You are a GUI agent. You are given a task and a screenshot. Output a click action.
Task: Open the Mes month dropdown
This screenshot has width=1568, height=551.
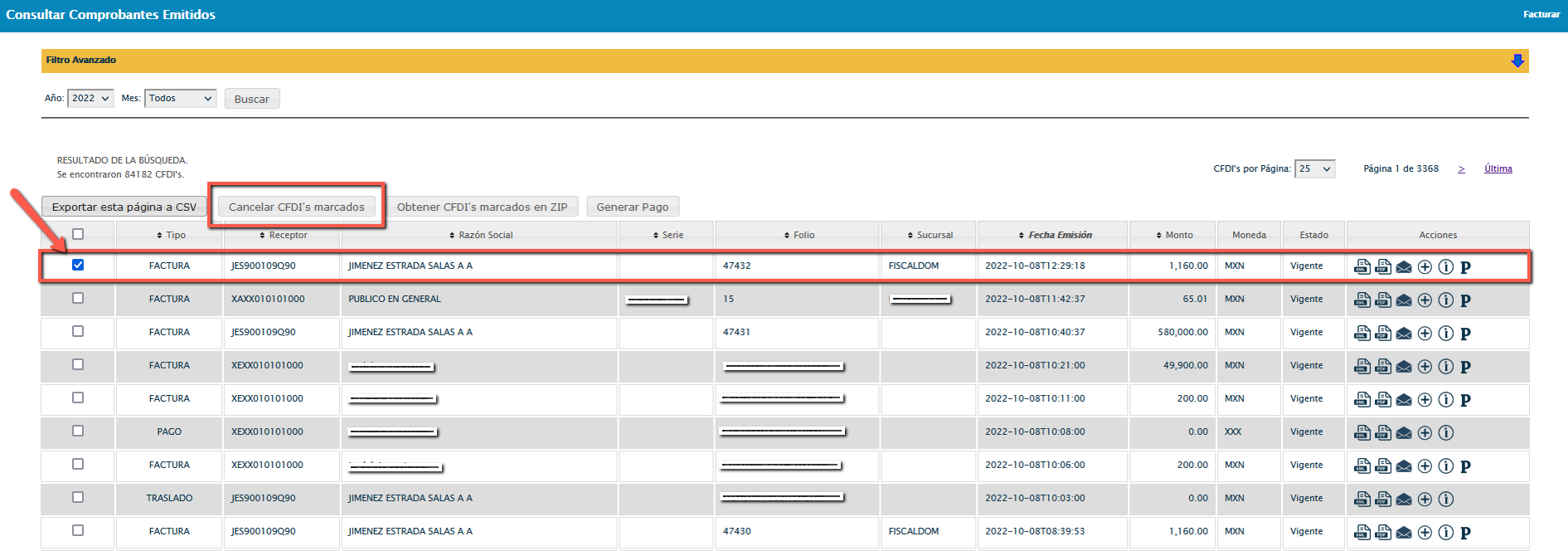coord(180,99)
